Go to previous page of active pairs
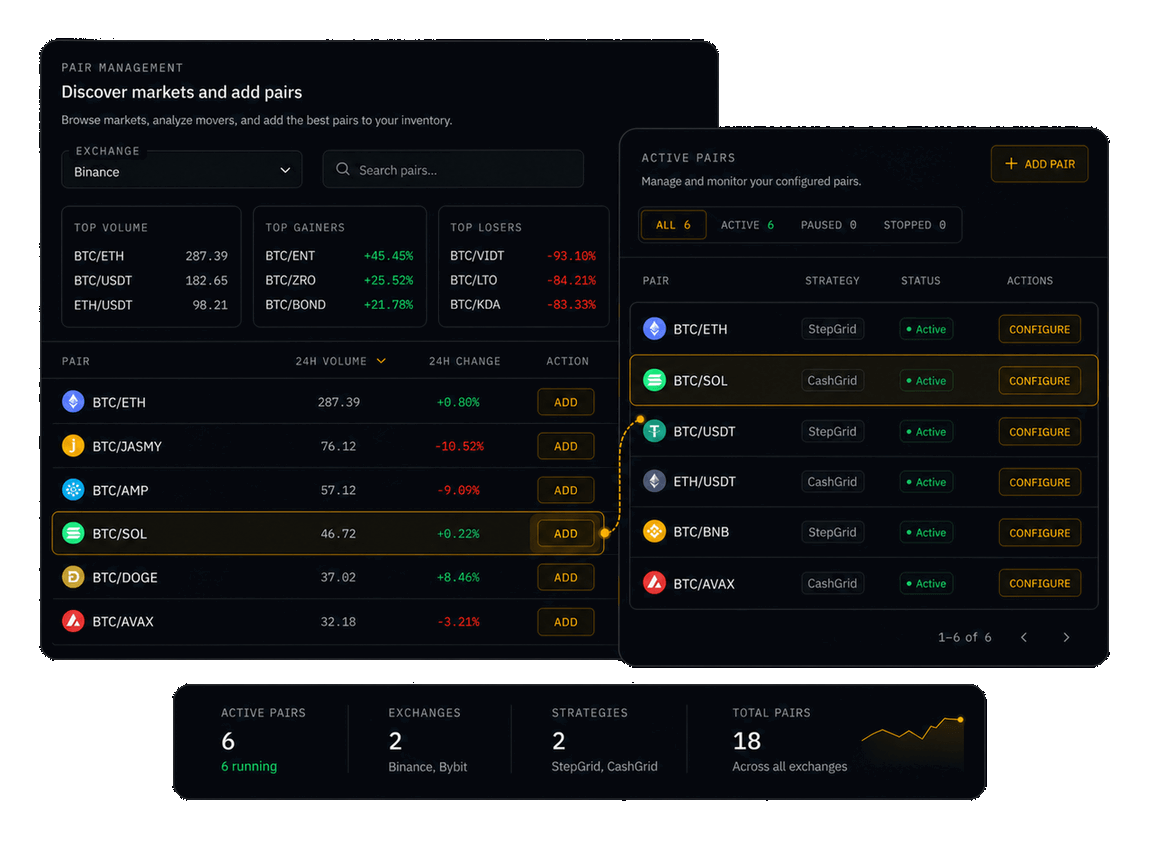The width and height of the screenshot is (1152, 864). pos(1024,638)
